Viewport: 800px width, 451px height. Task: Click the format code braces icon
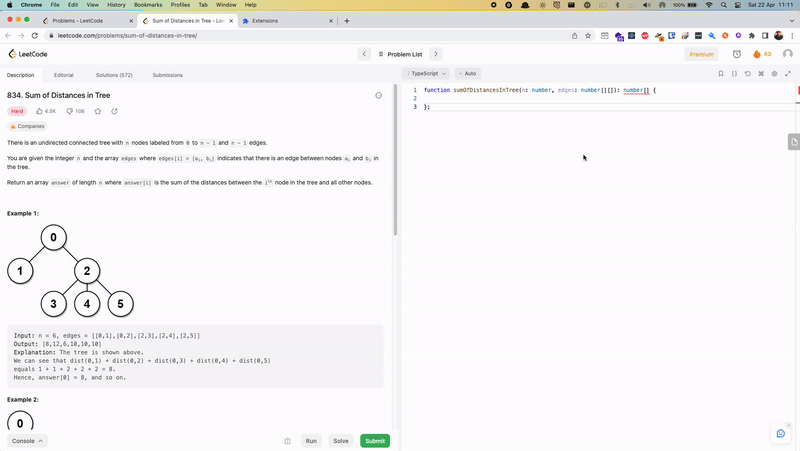pyautogui.click(x=734, y=73)
